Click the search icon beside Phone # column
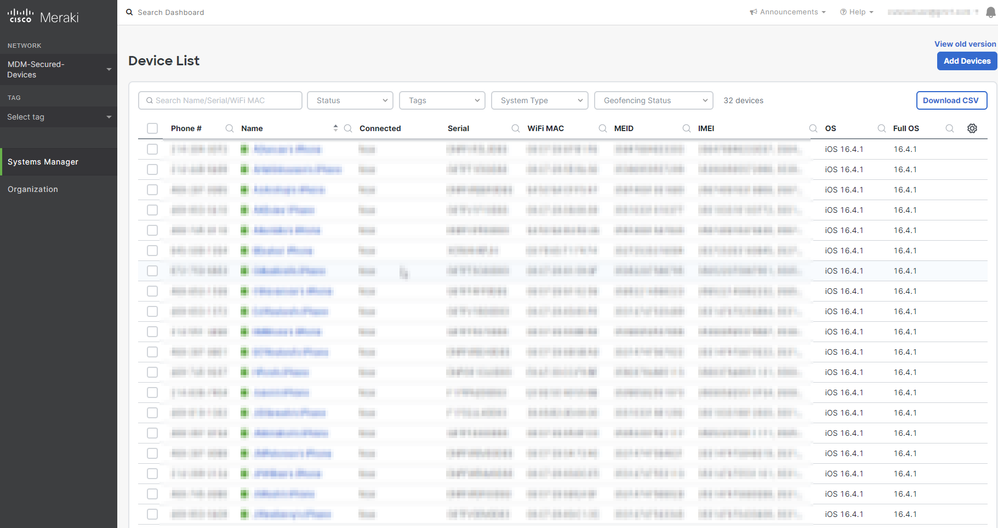Viewport: 998px width, 528px height. (x=229, y=129)
